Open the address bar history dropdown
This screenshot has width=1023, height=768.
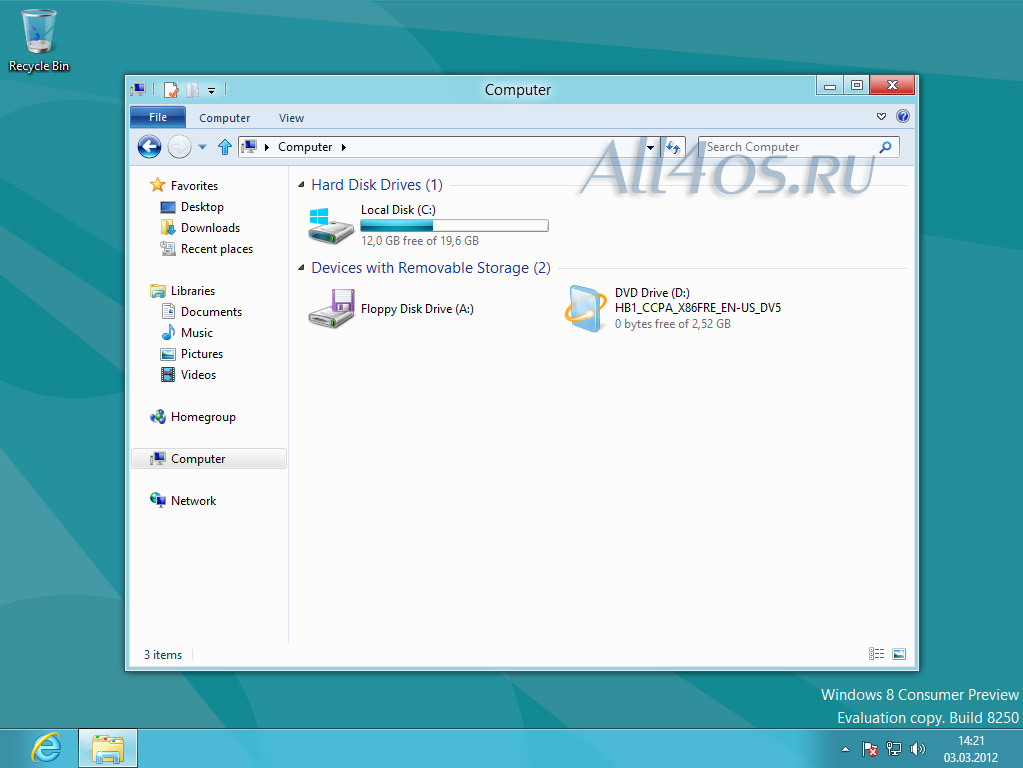click(650, 147)
